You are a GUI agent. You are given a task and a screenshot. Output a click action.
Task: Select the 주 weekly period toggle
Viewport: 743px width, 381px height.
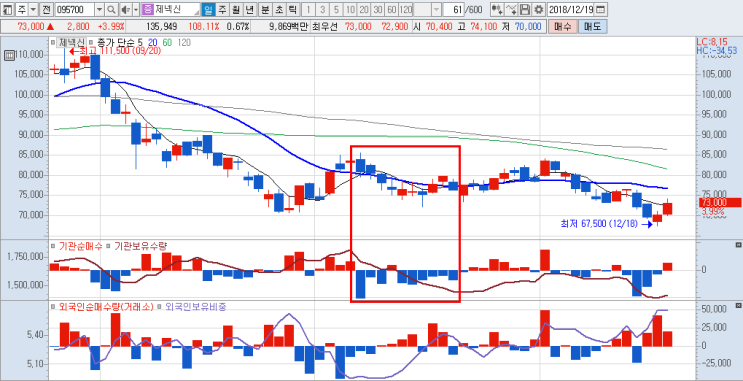coord(222,9)
